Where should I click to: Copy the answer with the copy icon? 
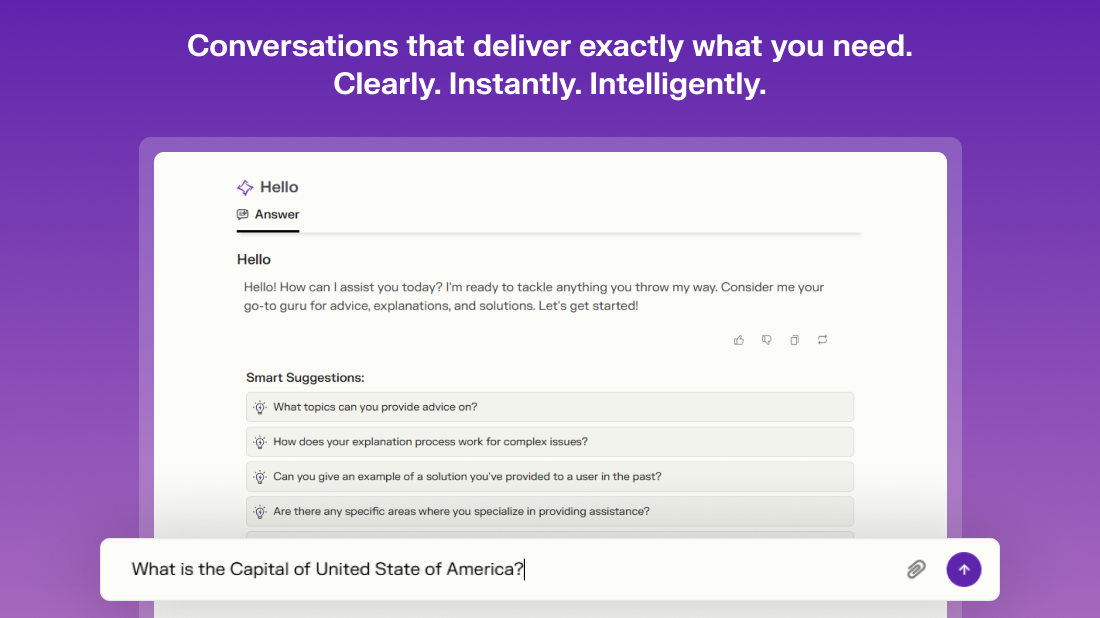pos(794,340)
